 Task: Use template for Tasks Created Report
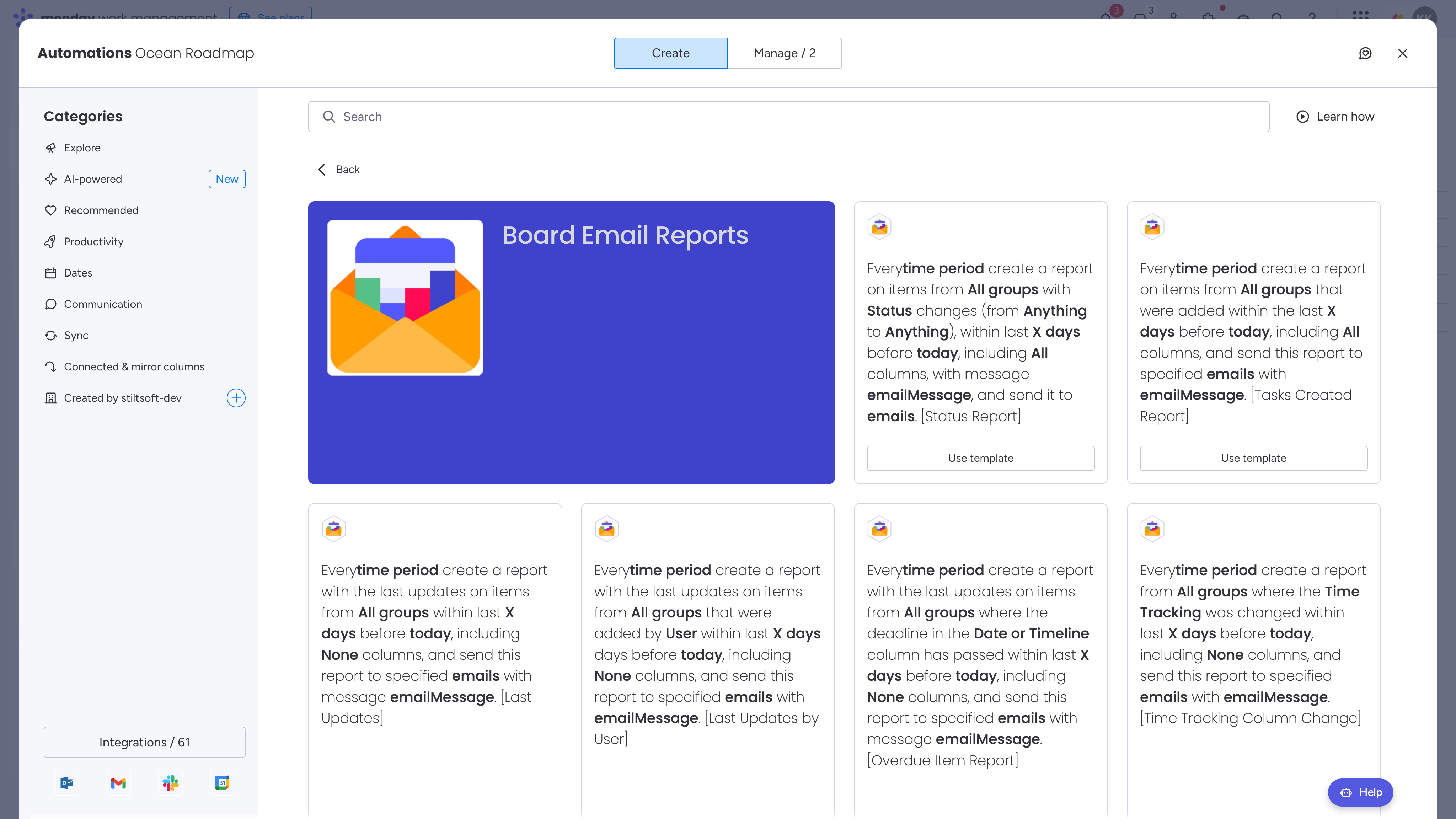tap(1253, 458)
